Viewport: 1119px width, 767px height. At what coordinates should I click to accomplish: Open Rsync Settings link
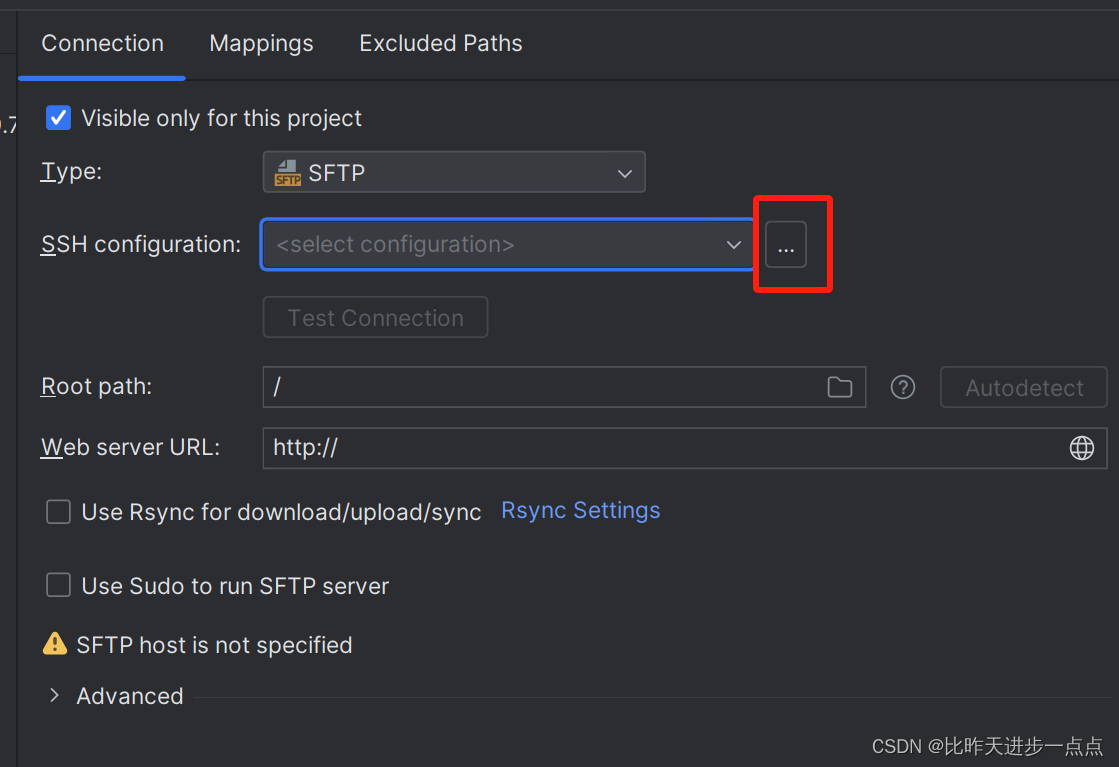(x=580, y=510)
